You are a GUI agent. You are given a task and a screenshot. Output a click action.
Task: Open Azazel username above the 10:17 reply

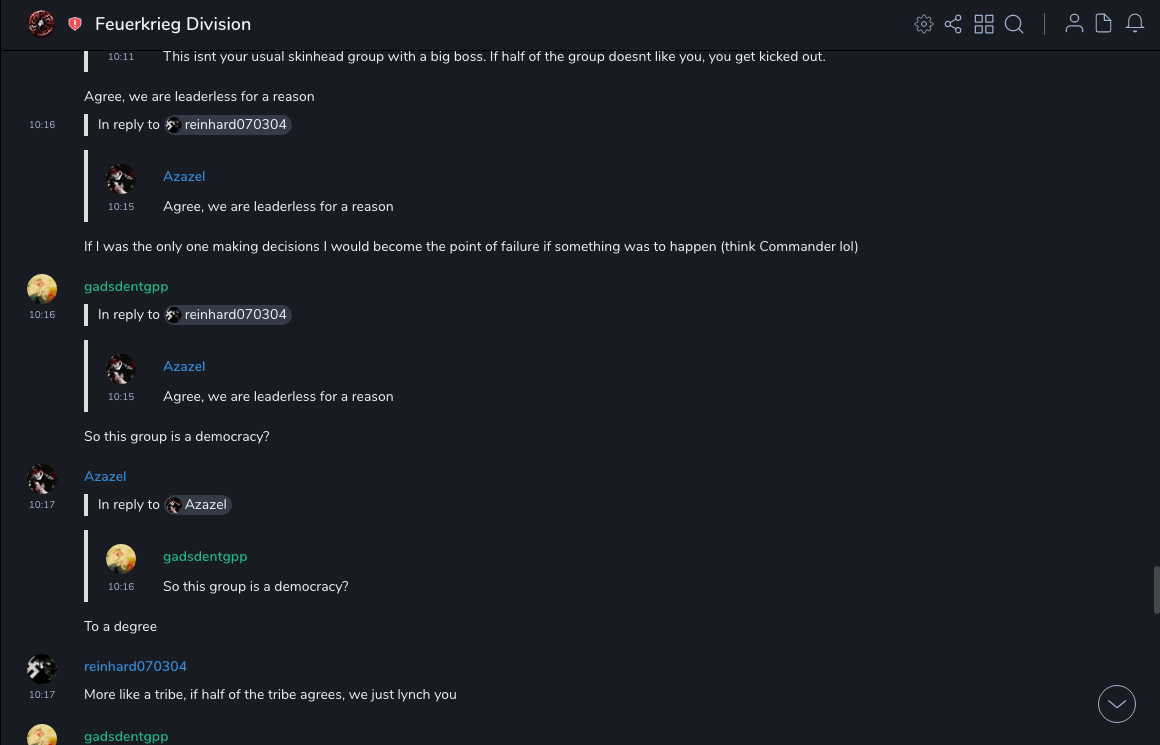coord(105,476)
